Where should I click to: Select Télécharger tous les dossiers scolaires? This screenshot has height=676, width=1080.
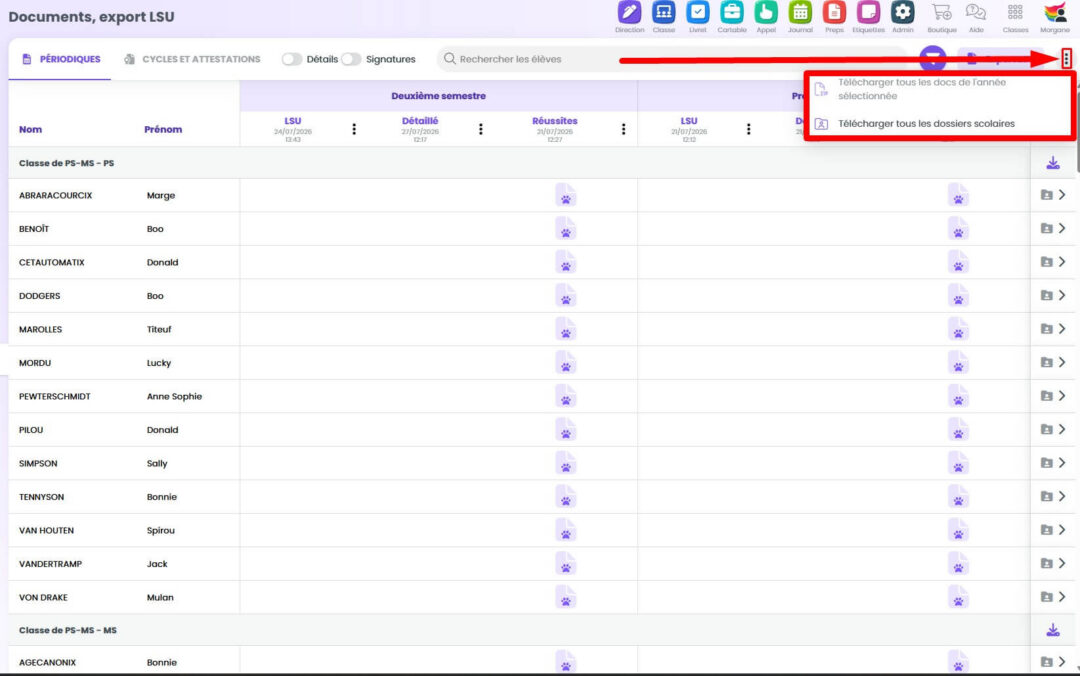tap(939, 124)
